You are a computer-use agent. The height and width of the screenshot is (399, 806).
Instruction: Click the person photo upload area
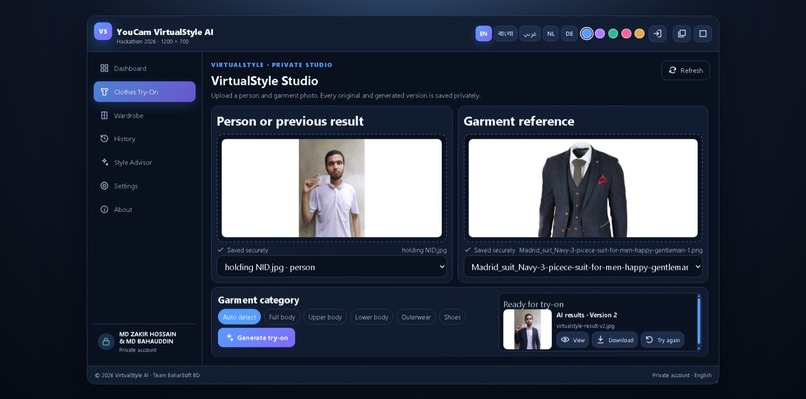[x=332, y=188]
